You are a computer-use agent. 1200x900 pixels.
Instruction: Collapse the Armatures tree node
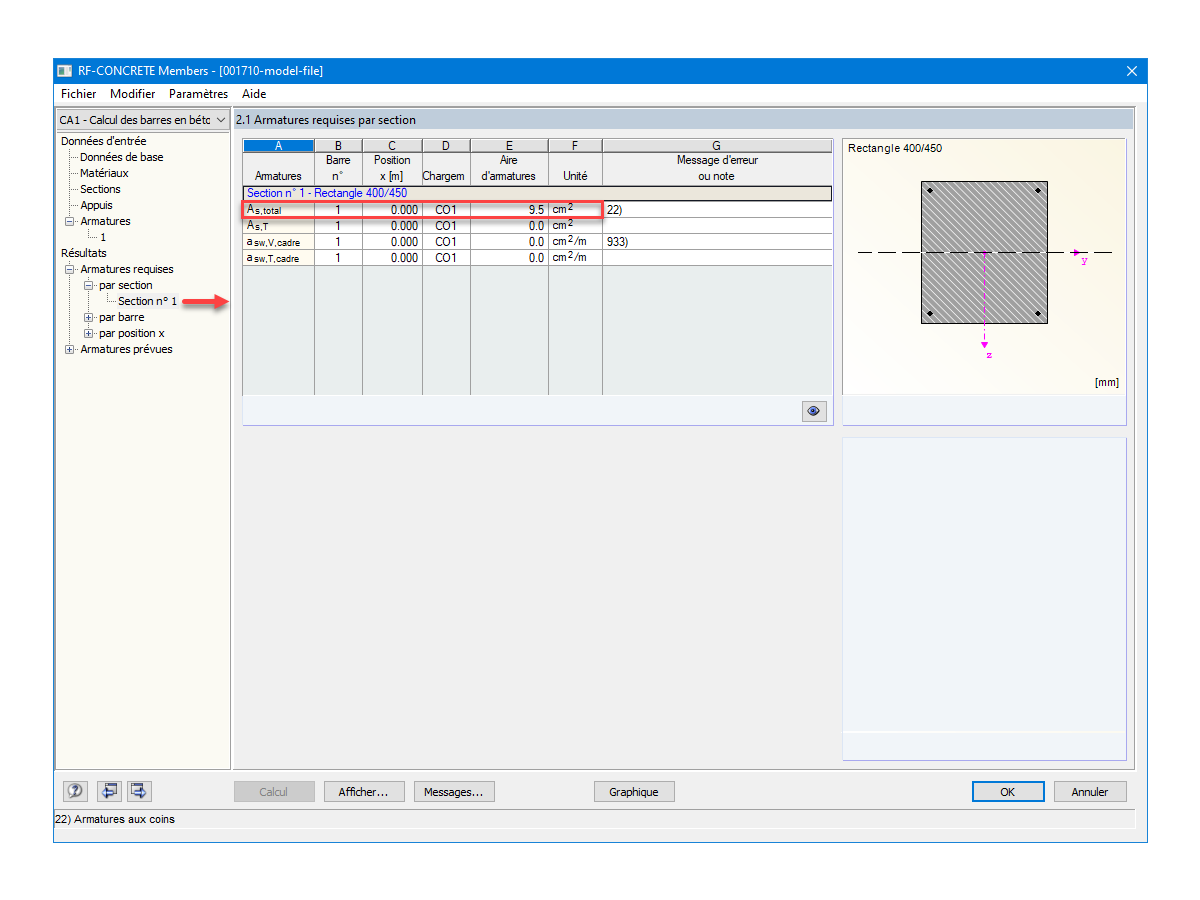pyautogui.click(x=70, y=221)
